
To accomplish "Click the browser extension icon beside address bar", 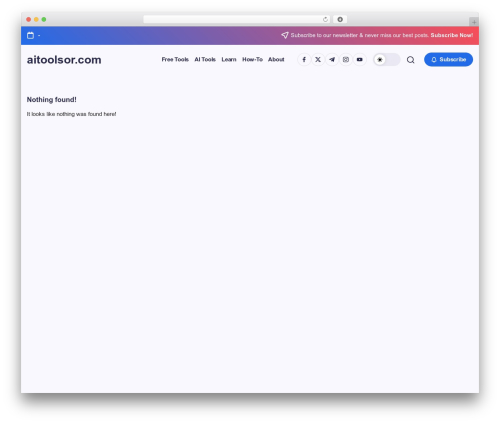I will [340, 19].
